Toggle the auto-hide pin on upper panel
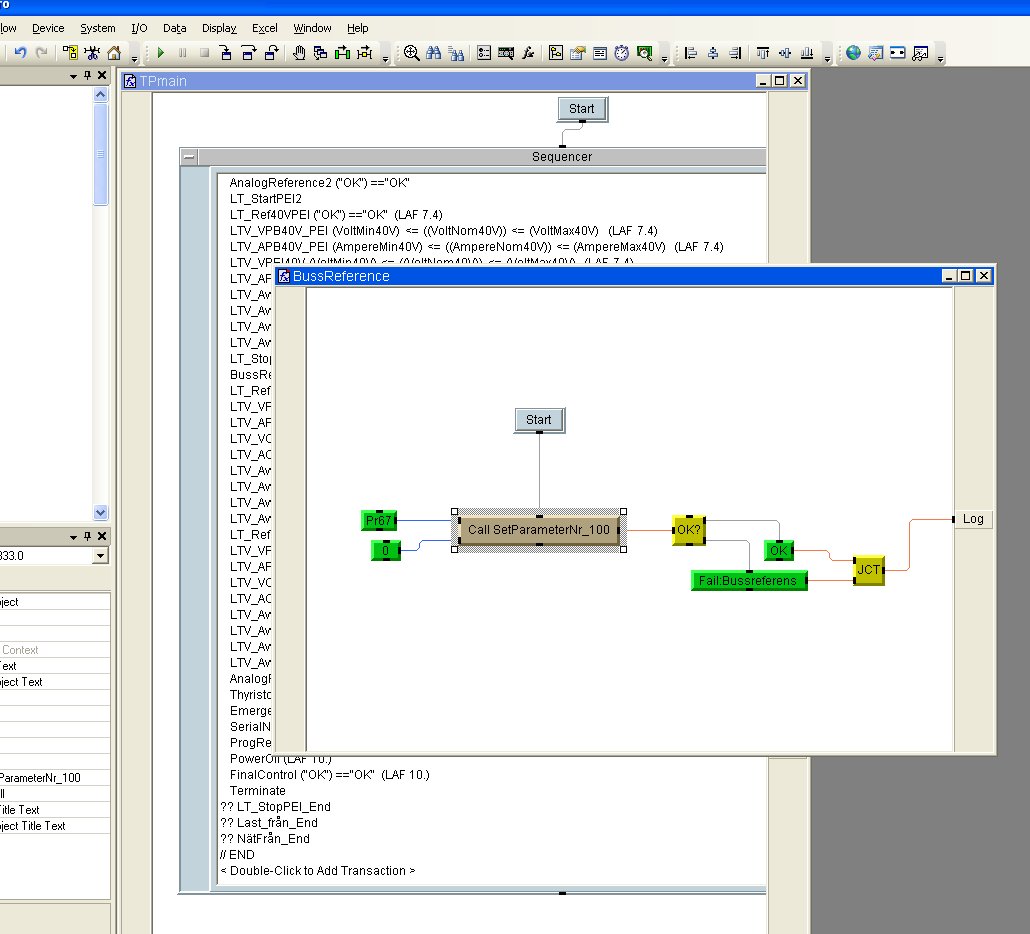The height and width of the screenshot is (934, 1030). [87, 76]
